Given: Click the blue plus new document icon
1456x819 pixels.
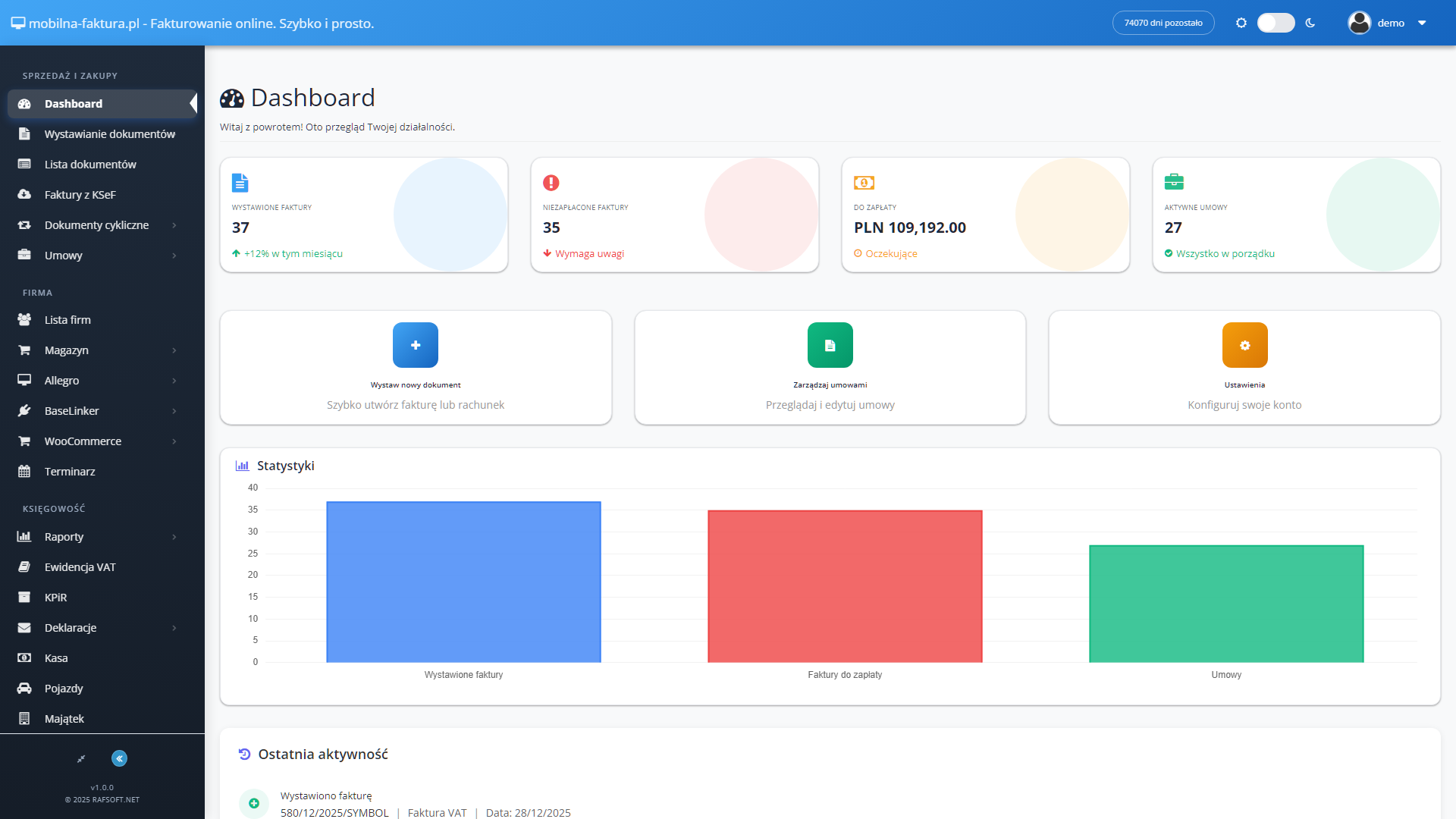Looking at the screenshot, I should pos(415,345).
